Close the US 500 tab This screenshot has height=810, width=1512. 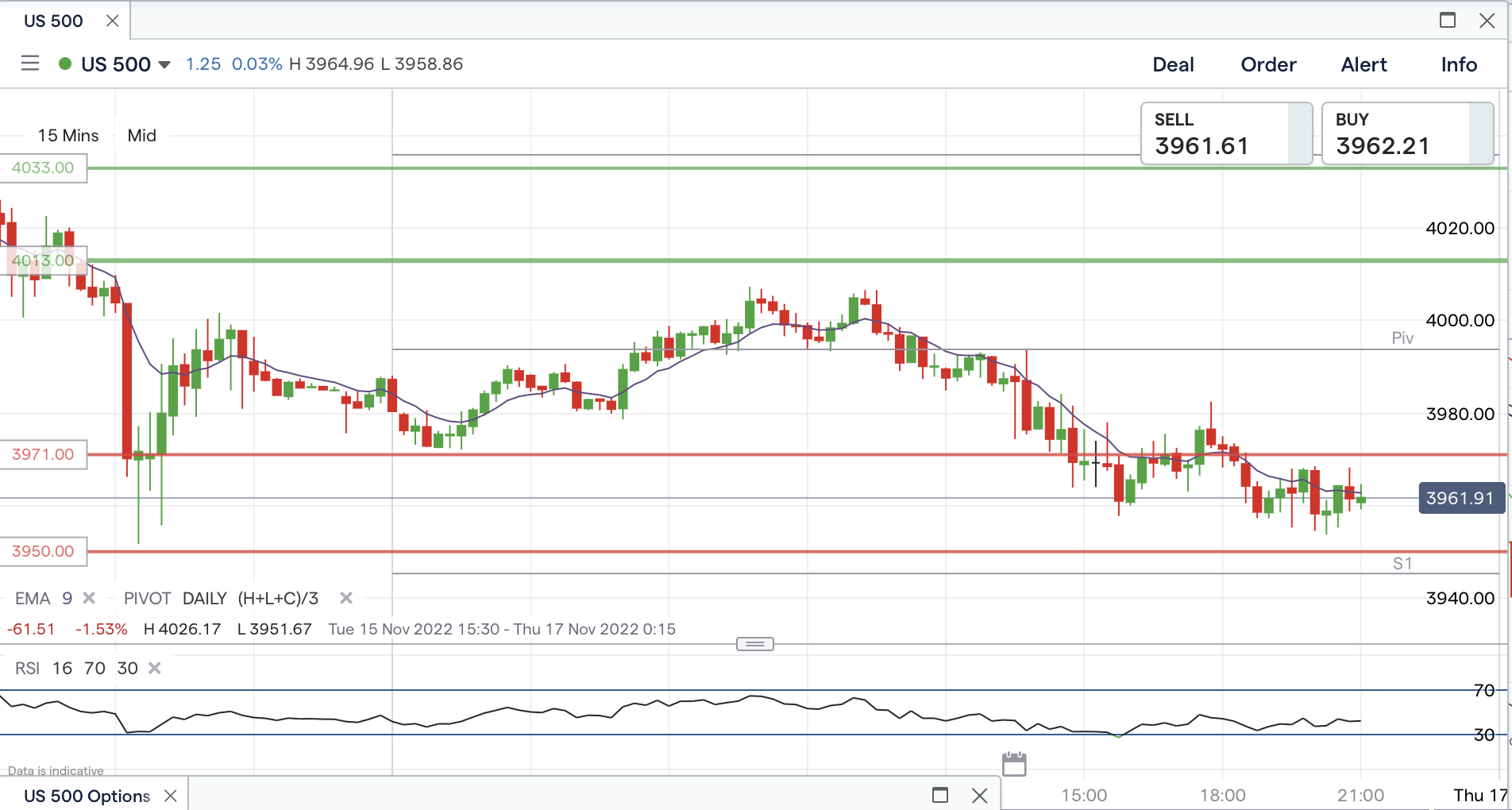pyautogui.click(x=113, y=21)
